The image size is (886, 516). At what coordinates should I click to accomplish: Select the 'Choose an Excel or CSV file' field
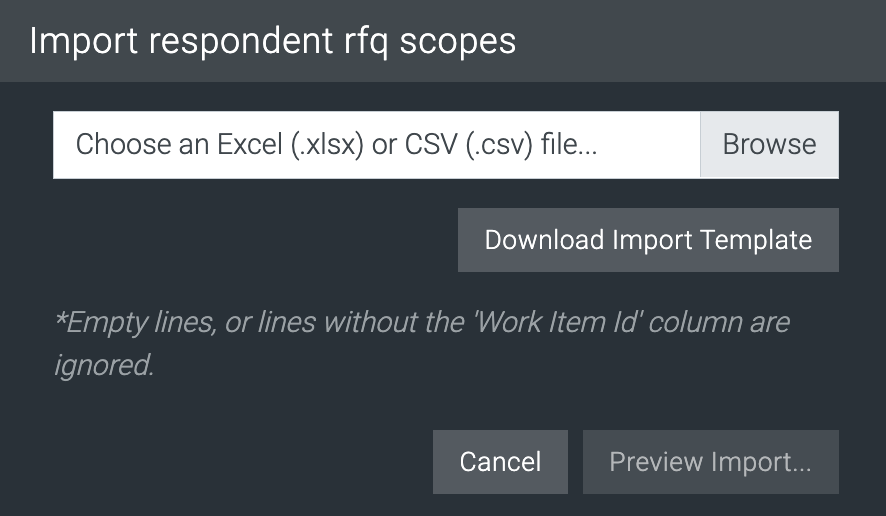(376, 145)
